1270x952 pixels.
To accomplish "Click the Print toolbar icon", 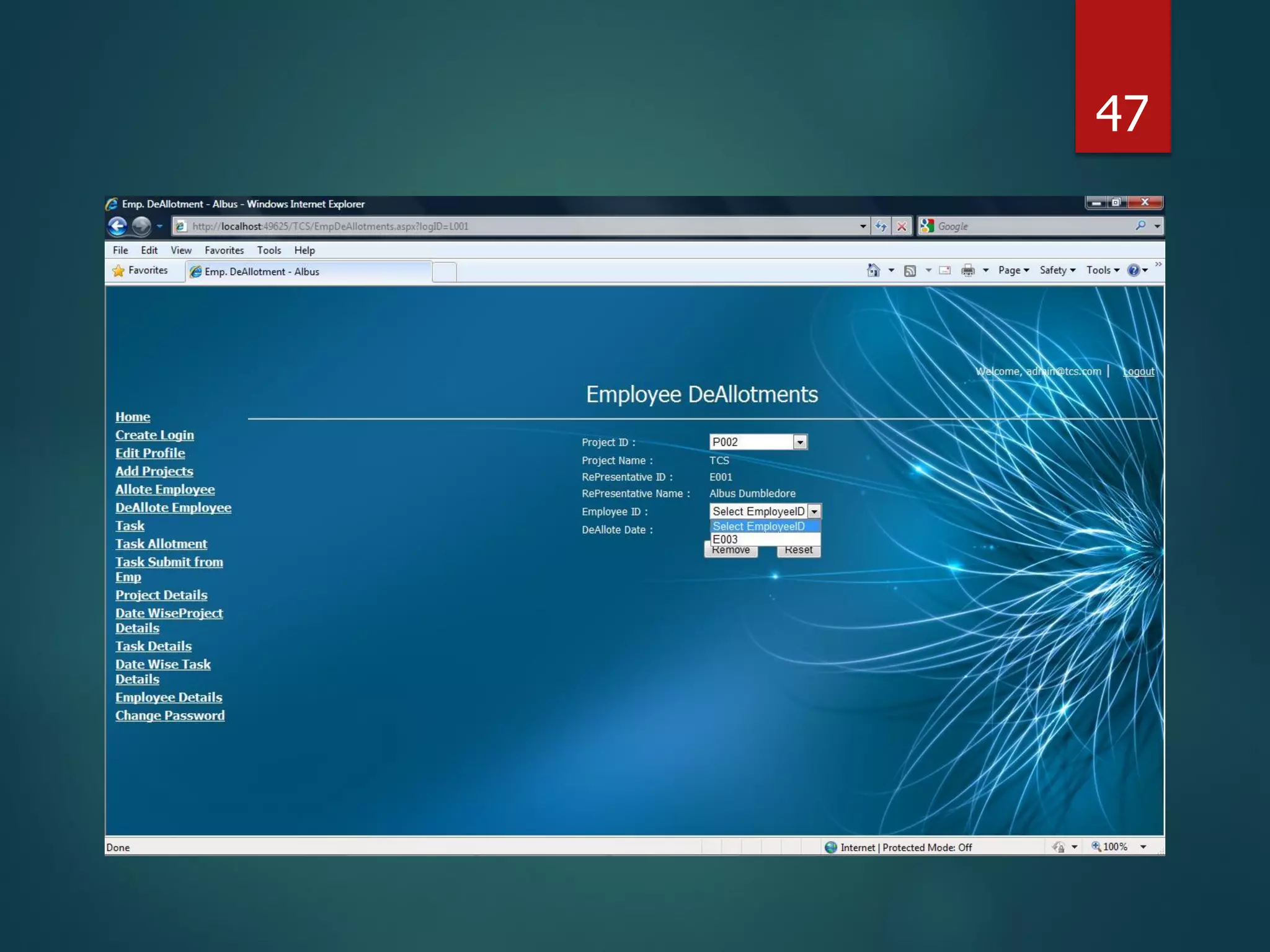I will pyautogui.click(x=967, y=270).
